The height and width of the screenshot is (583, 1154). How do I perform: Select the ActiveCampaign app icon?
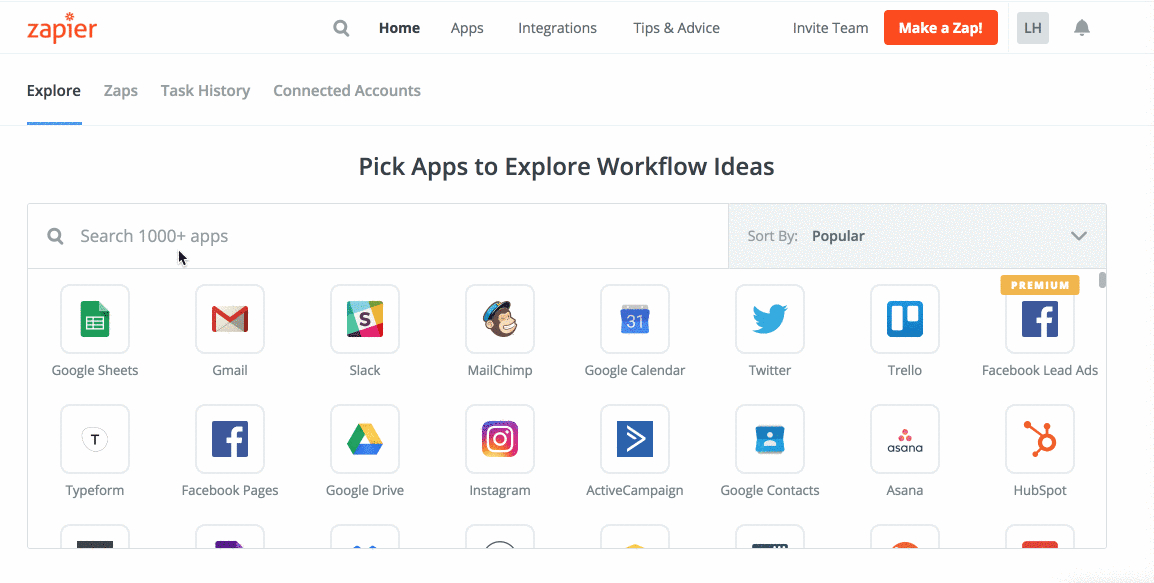click(635, 439)
